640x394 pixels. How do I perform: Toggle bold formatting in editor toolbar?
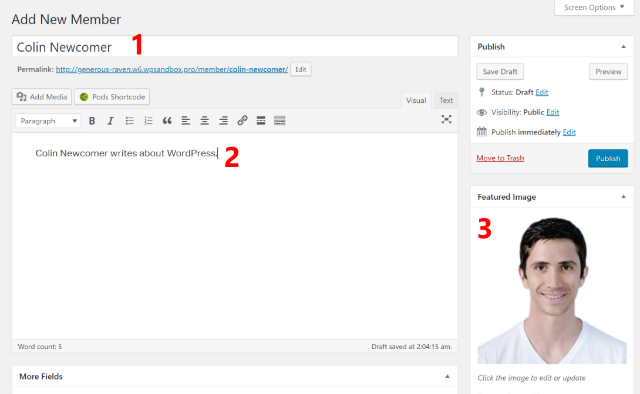click(92, 121)
